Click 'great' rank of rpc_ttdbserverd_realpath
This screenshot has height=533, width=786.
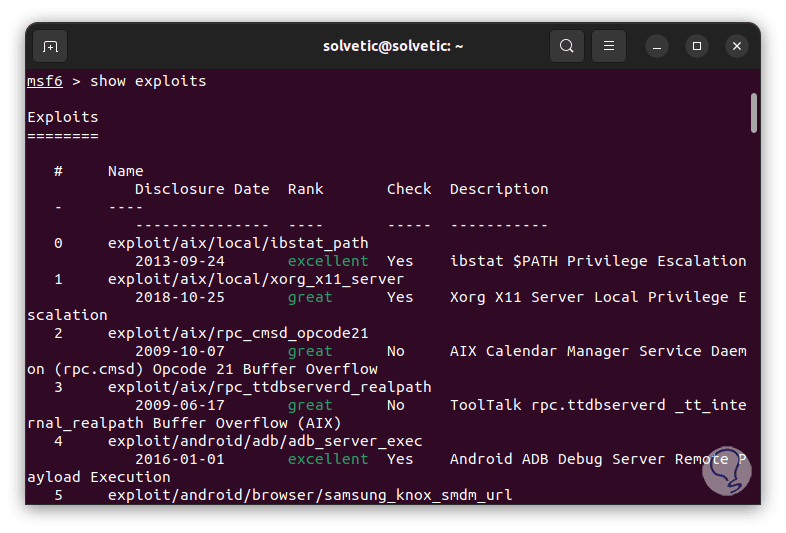click(x=310, y=407)
